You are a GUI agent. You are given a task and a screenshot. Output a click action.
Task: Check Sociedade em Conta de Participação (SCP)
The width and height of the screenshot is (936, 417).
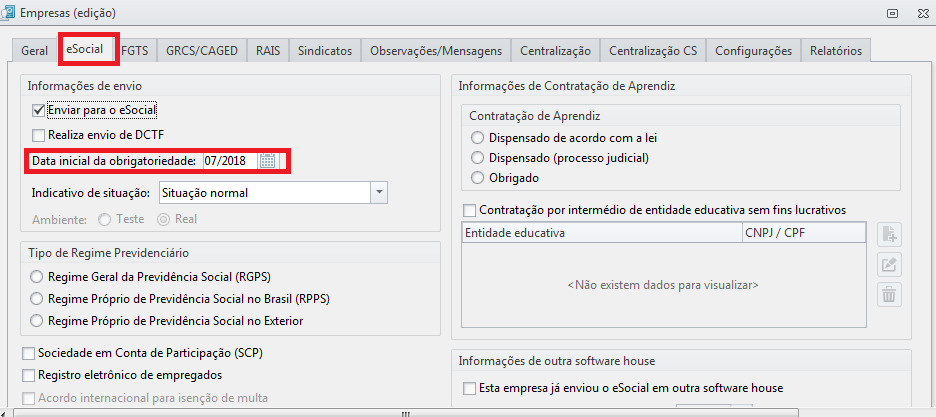pos(28,353)
